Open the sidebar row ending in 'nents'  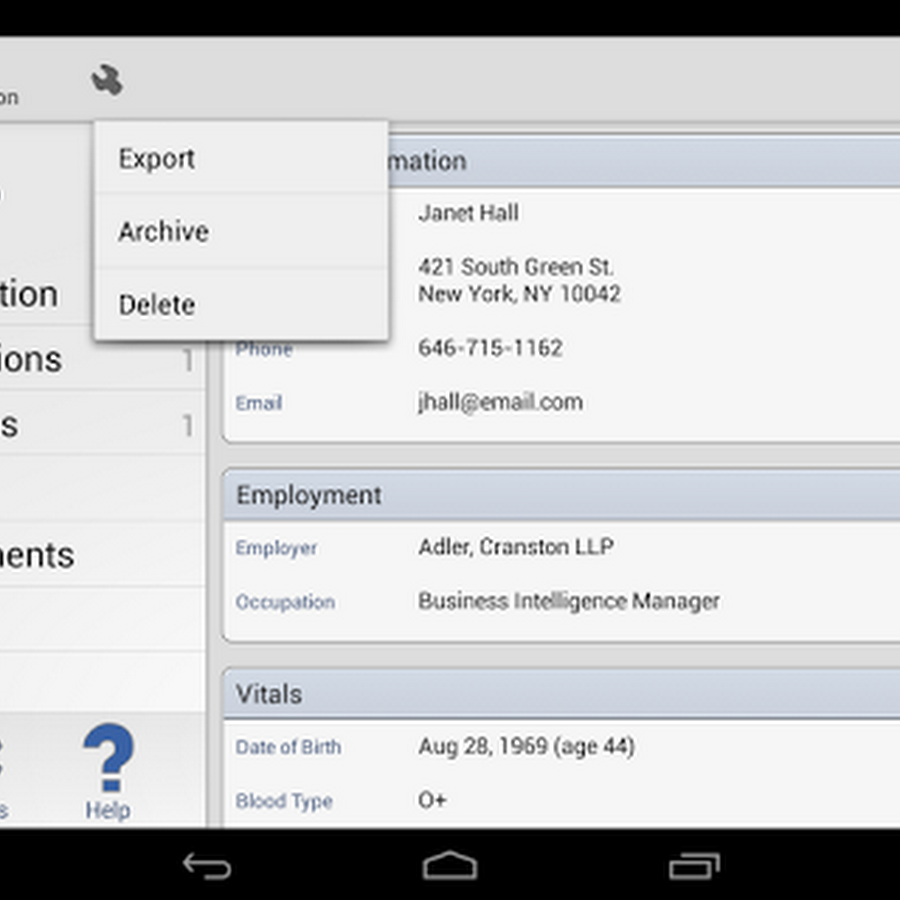tap(102, 554)
